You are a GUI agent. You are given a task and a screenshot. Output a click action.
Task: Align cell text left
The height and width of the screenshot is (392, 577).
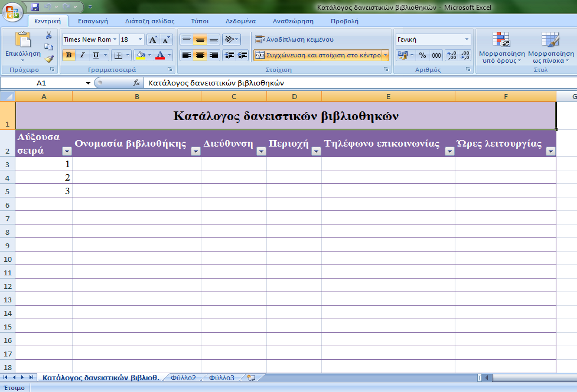187,55
